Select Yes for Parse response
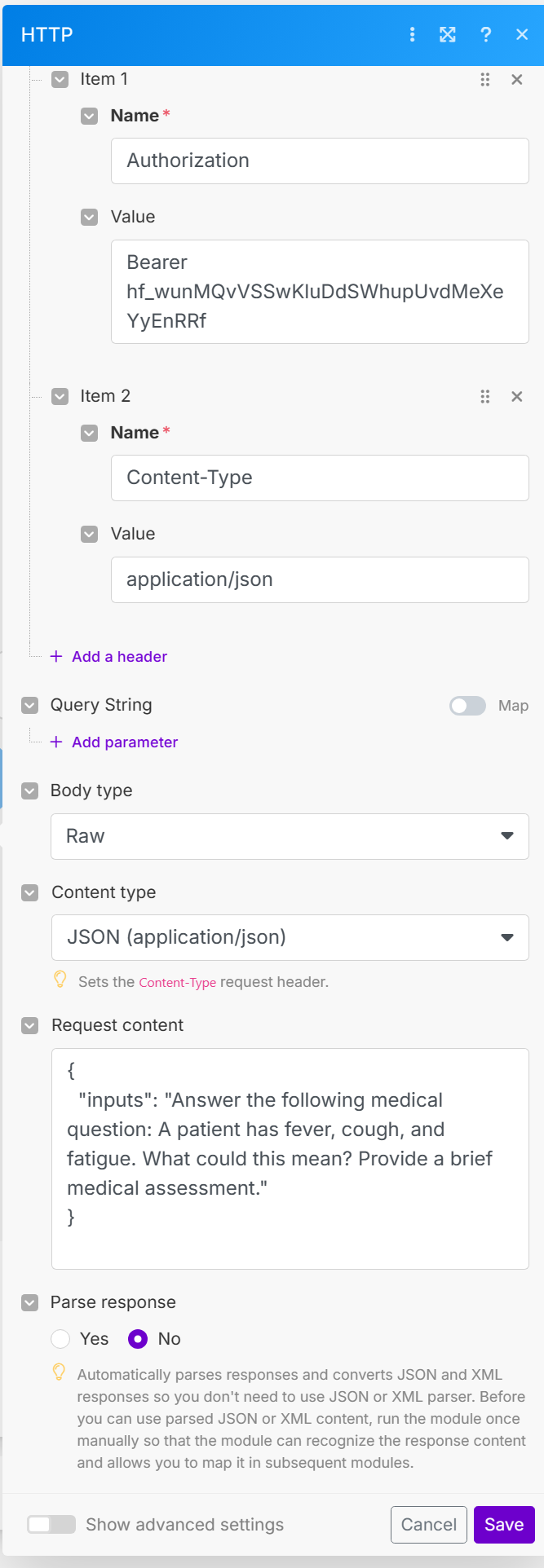Screen dimensions: 544x1568 [60, 1338]
